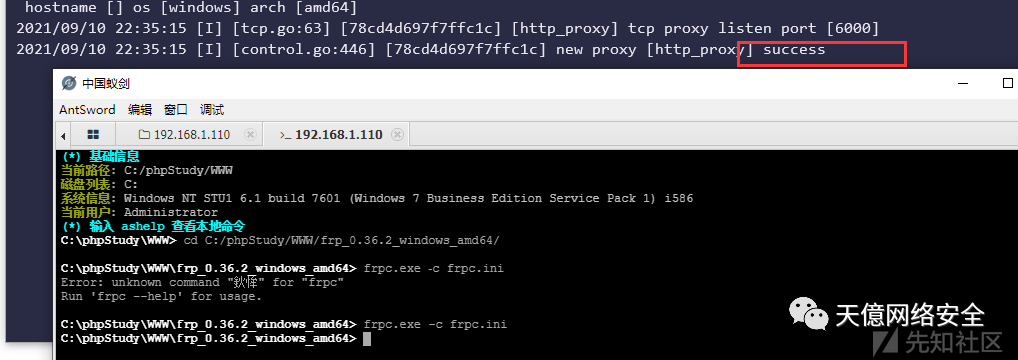Switch to the 192.168.1.110 terminal tab
This screenshot has width=1018, height=360.
coord(338,135)
